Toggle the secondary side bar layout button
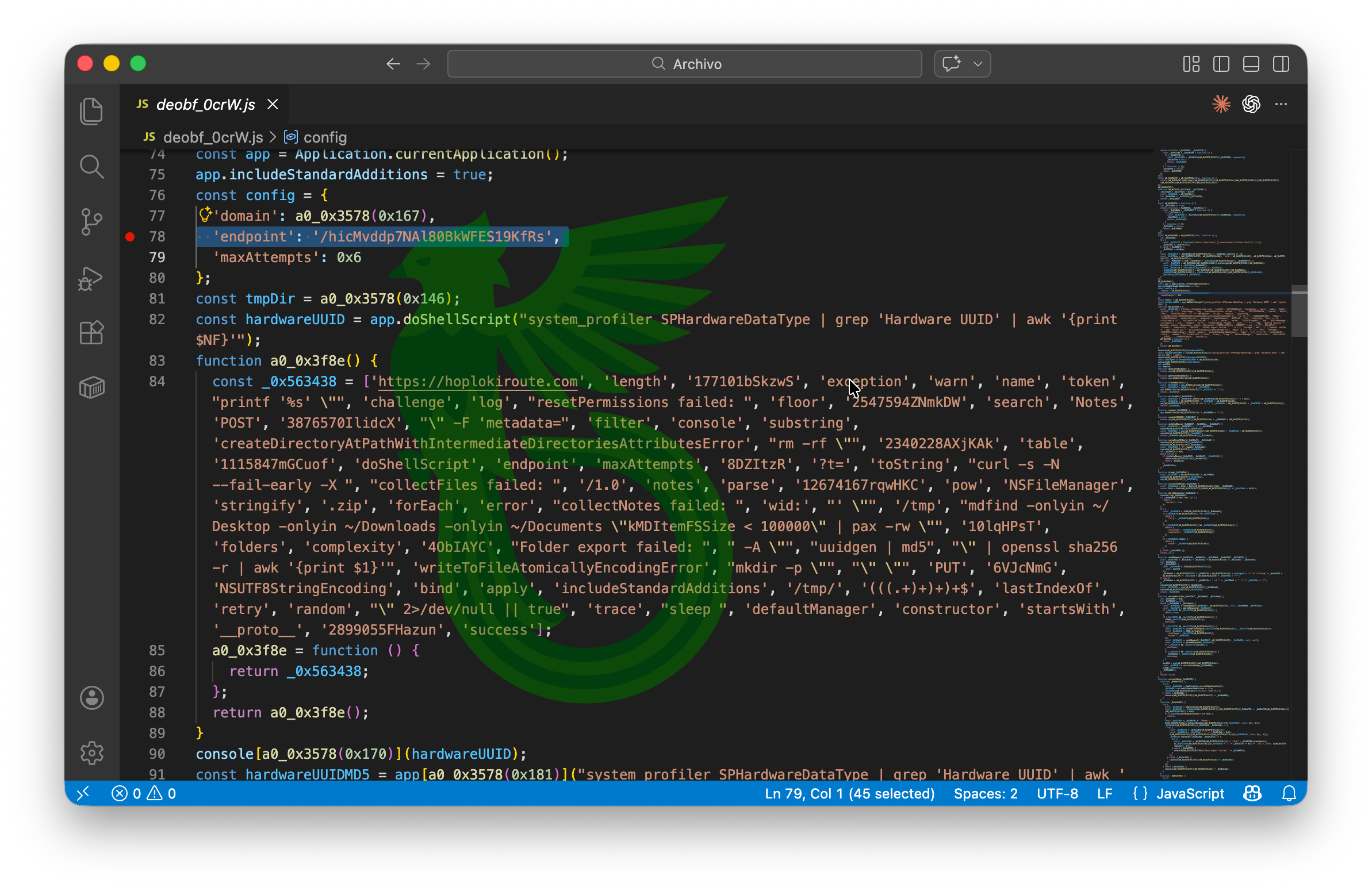1372x891 pixels. [1281, 64]
